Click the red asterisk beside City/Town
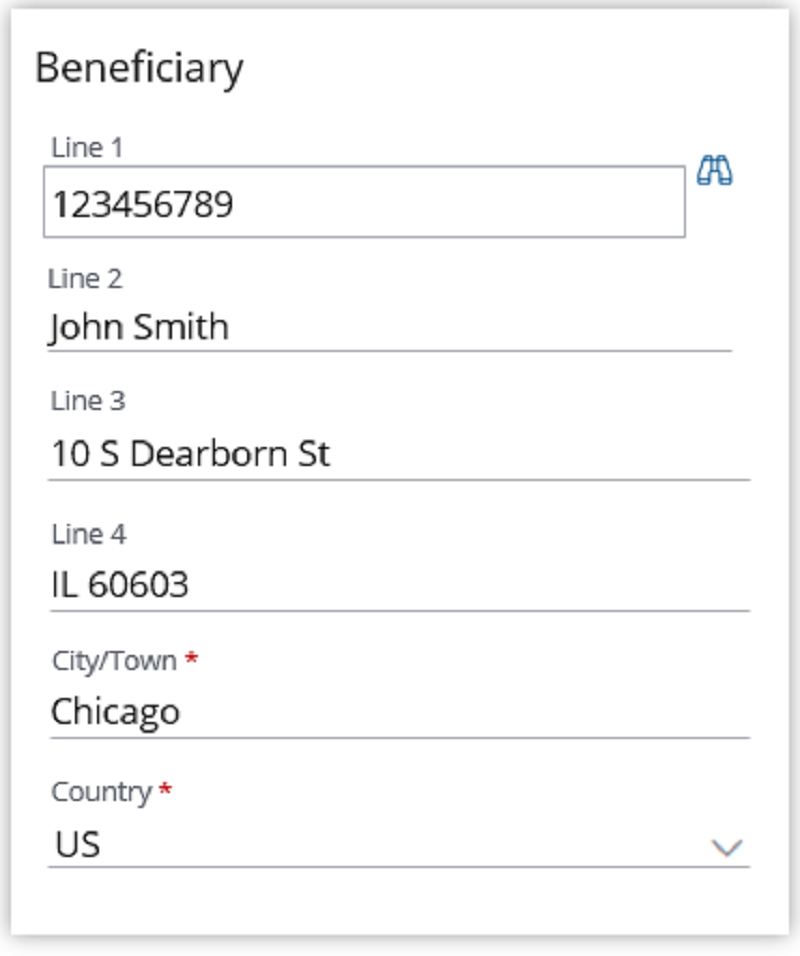Screen dimensions: 800x956 point(191,658)
